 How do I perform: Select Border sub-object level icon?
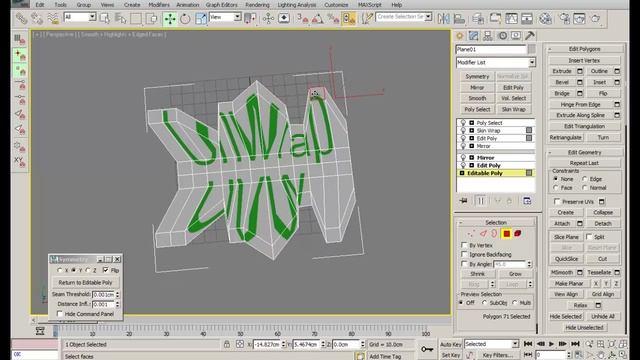[494, 233]
